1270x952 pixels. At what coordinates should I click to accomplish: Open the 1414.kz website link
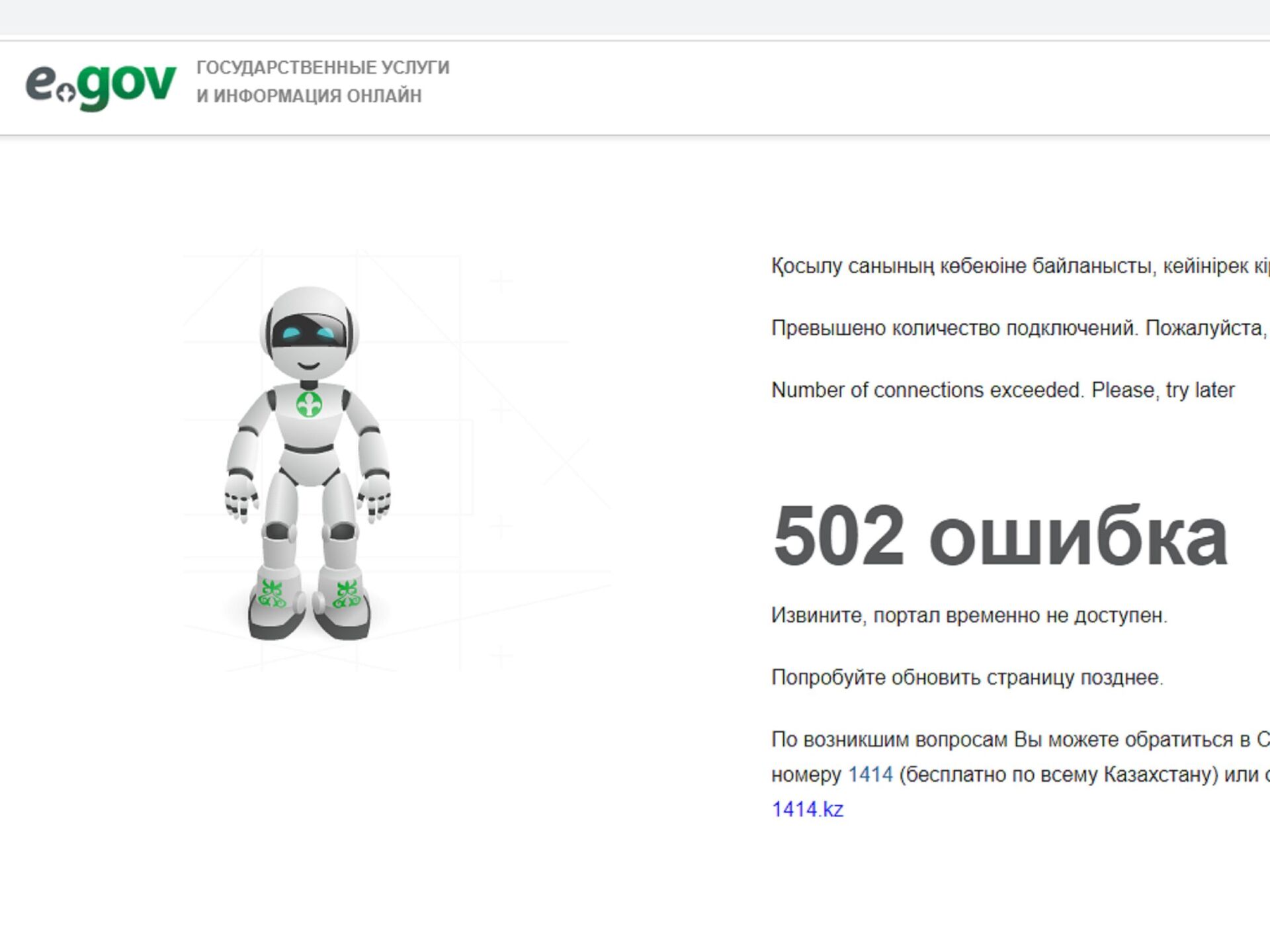coord(807,809)
